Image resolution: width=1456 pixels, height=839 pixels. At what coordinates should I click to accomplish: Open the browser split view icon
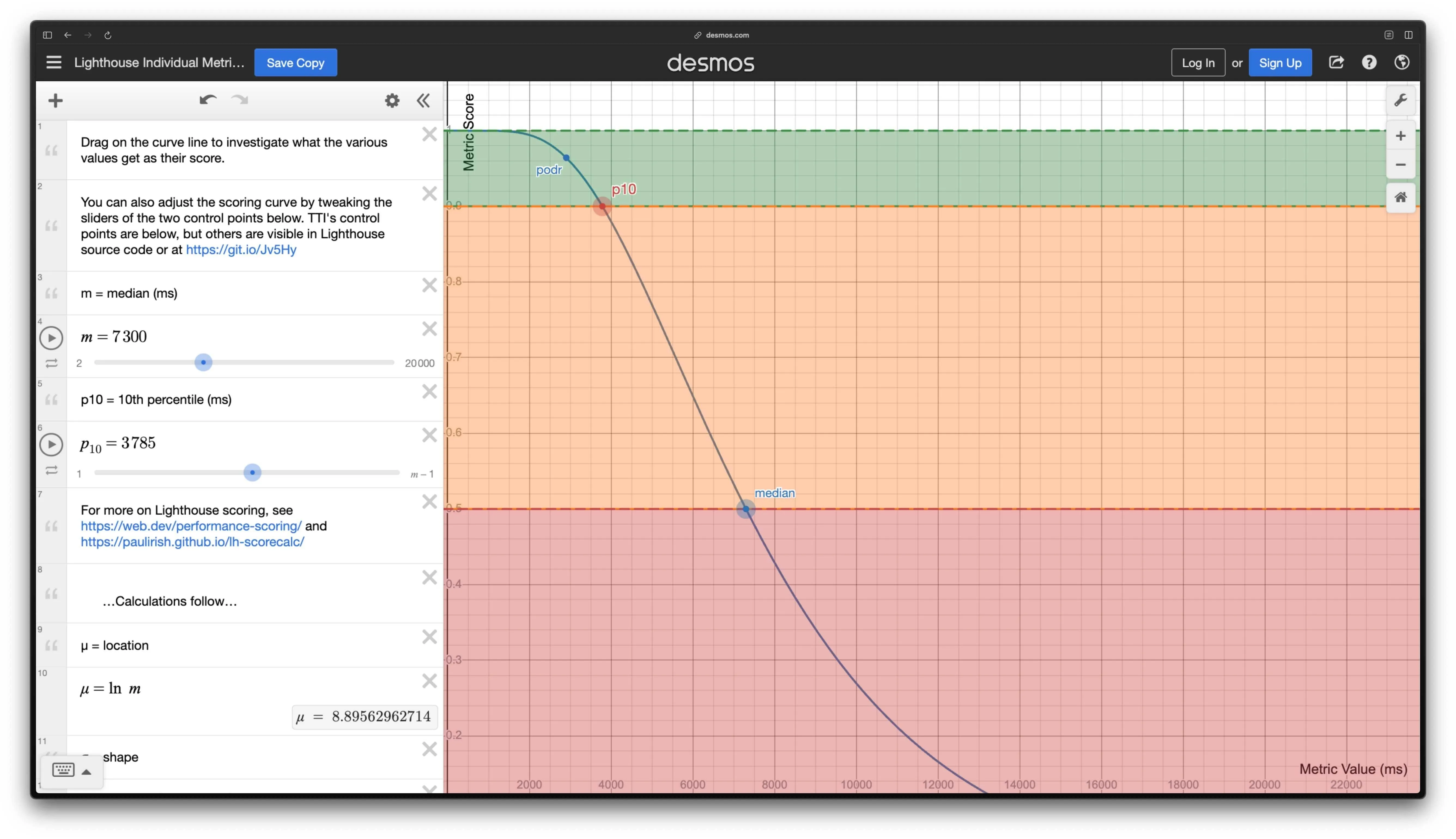pyautogui.click(x=1408, y=35)
